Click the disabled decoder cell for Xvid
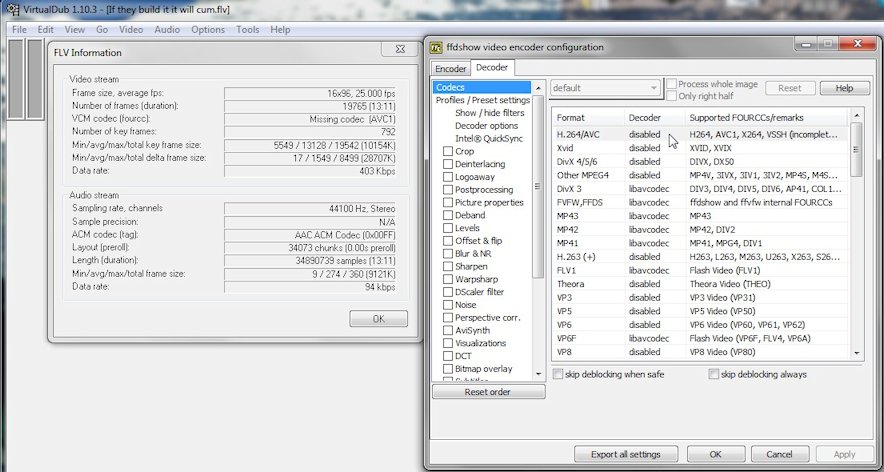This screenshot has height=472, width=884. tap(644, 148)
